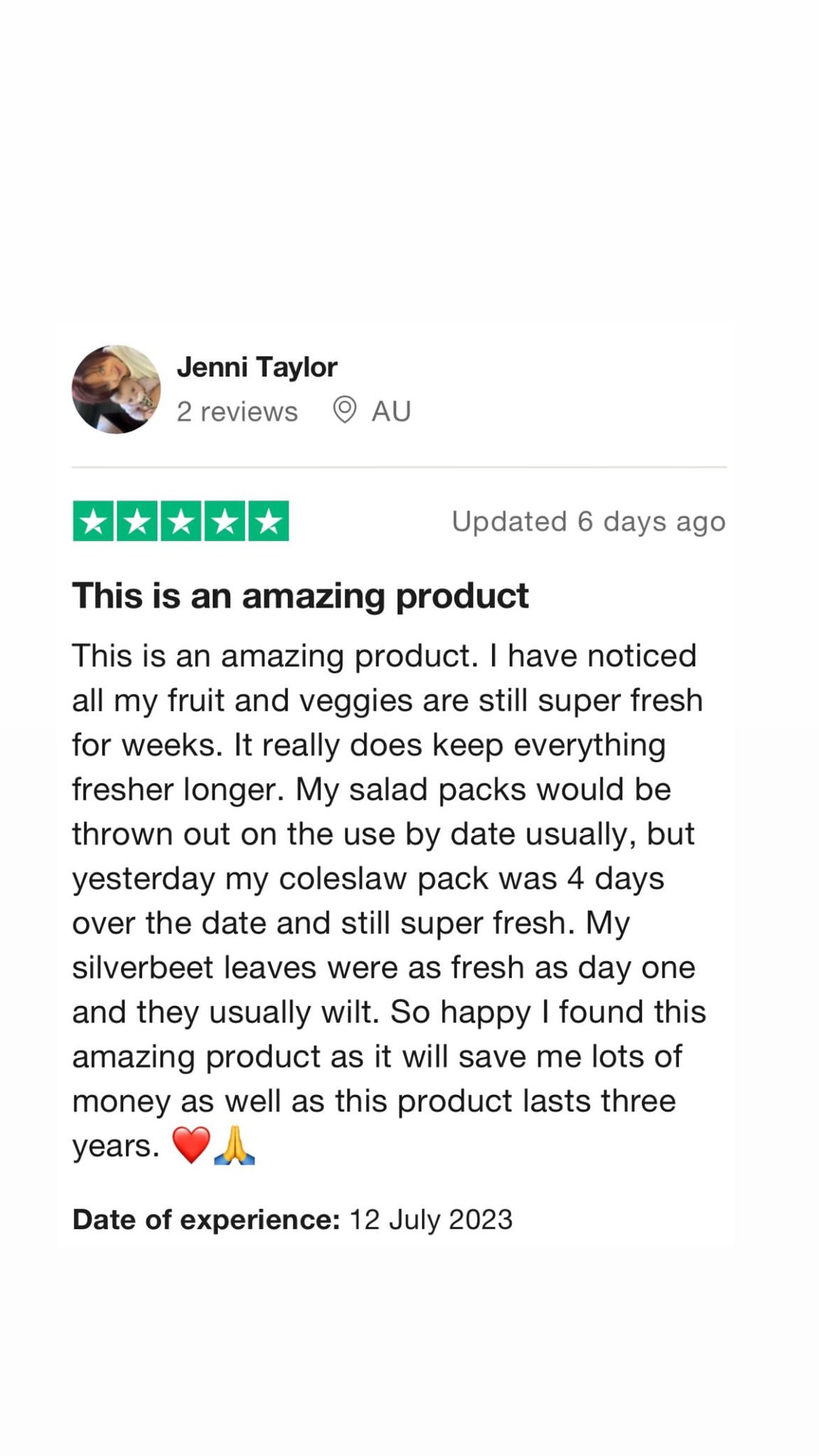The image size is (819, 1456).
Task: Click the reviewer name Jenni Taylor
Action: pos(257,368)
